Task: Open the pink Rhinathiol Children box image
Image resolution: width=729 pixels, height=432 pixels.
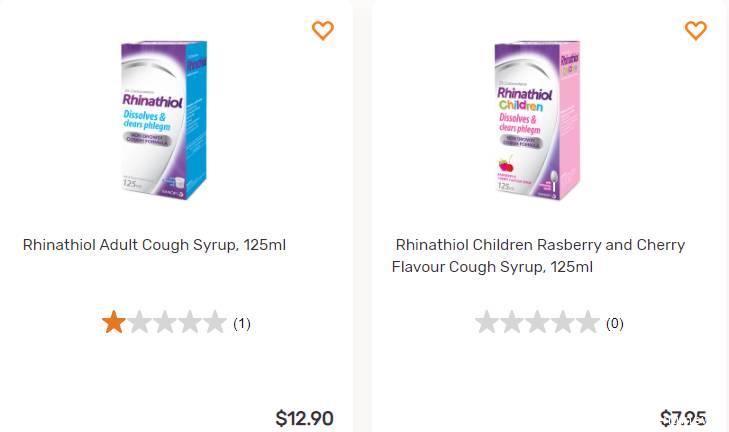Action: tap(537, 120)
